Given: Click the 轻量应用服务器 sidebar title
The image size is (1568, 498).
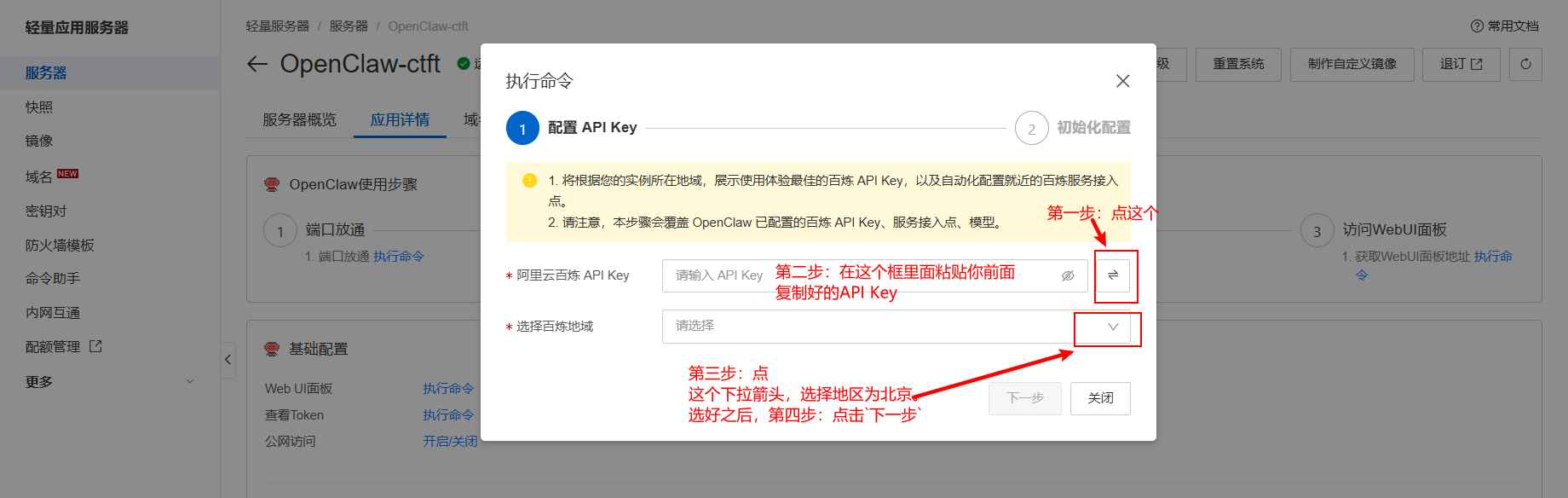Looking at the screenshot, I should pos(77,27).
